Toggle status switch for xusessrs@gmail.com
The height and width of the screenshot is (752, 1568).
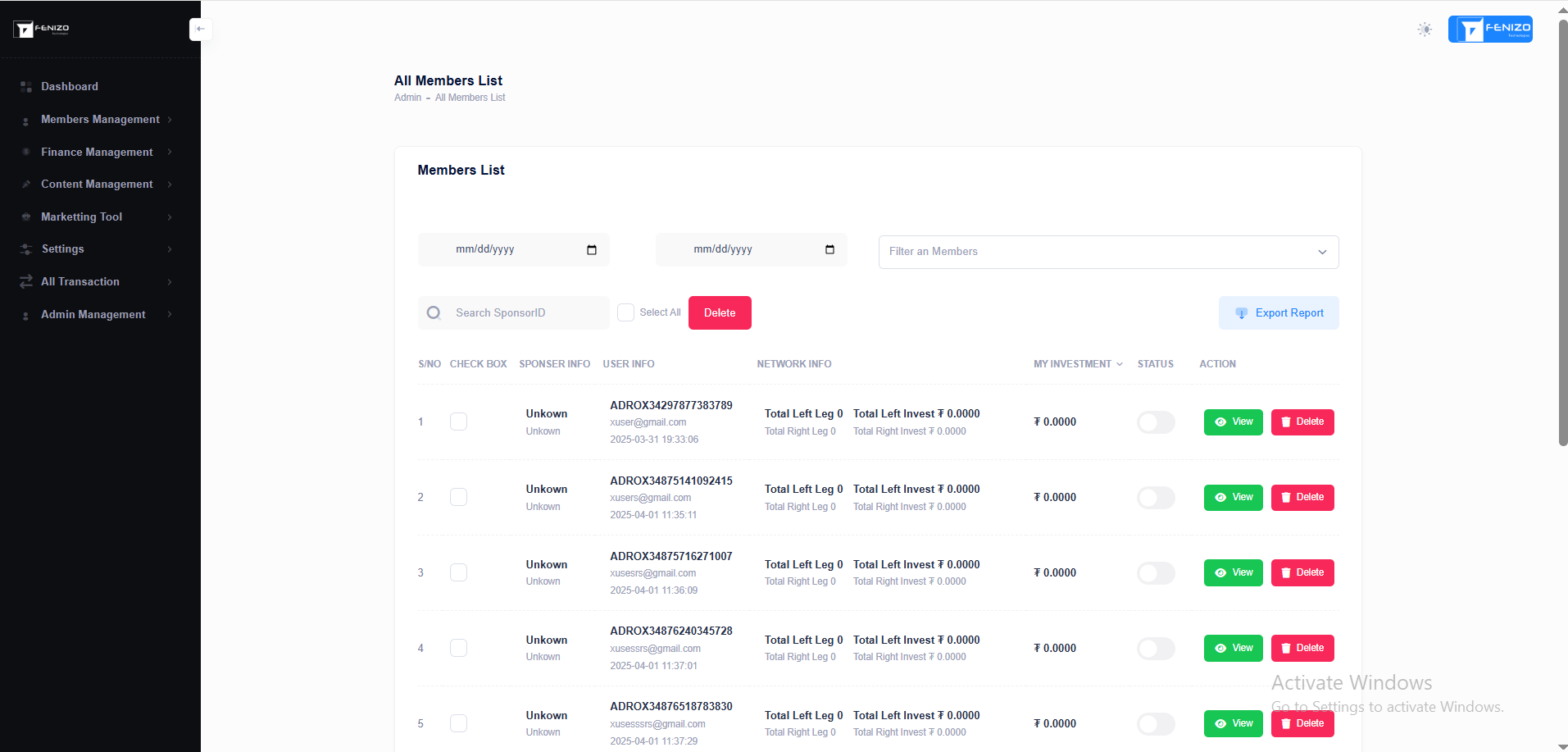tap(1156, 649)
